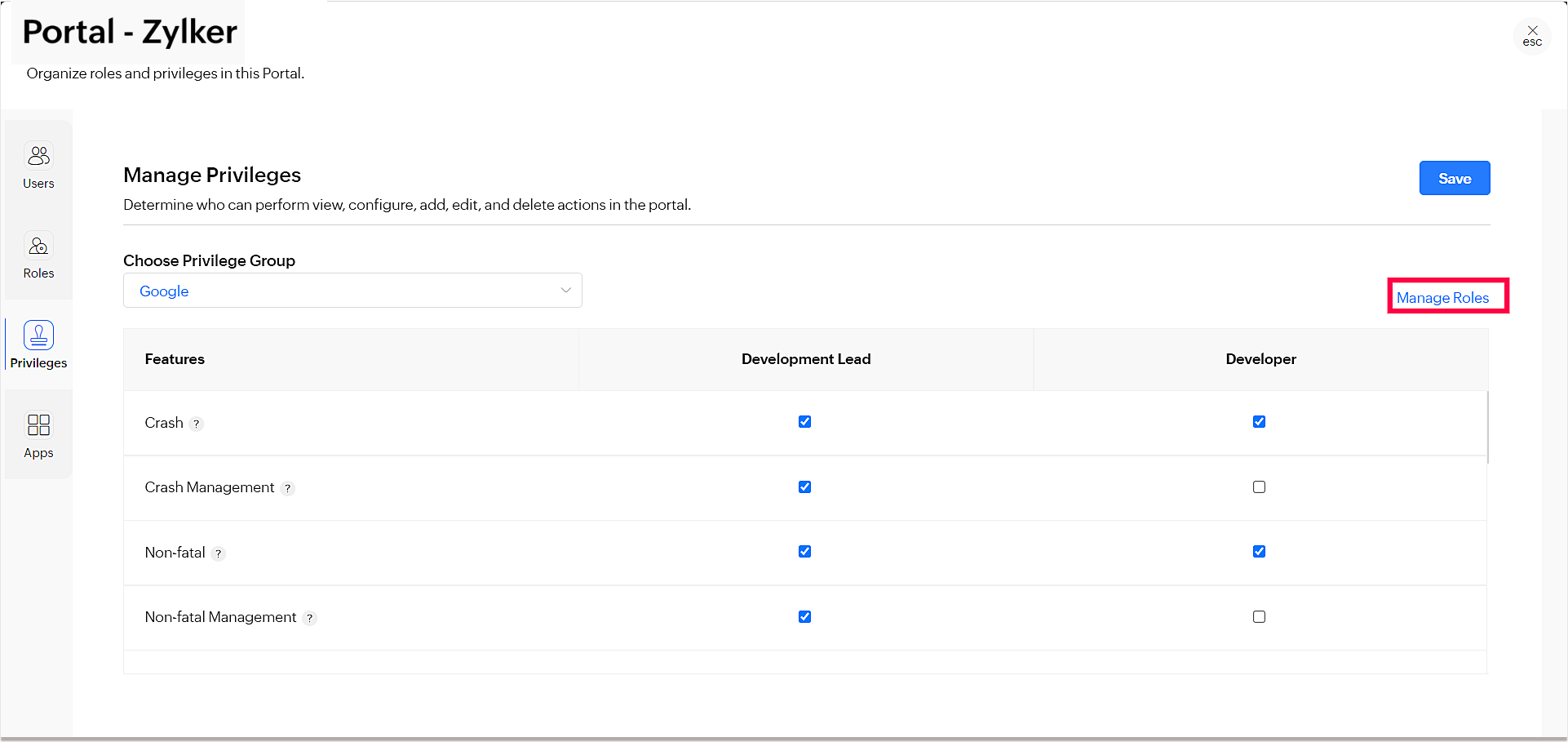Select the Privileges stamp icon
This screenshot has height=742, width=1568.
(x=38, y=335)
